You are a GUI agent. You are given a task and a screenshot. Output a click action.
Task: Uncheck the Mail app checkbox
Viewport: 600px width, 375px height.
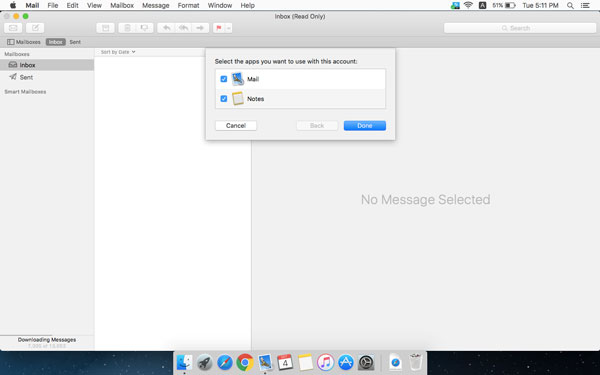click(224, 79)
